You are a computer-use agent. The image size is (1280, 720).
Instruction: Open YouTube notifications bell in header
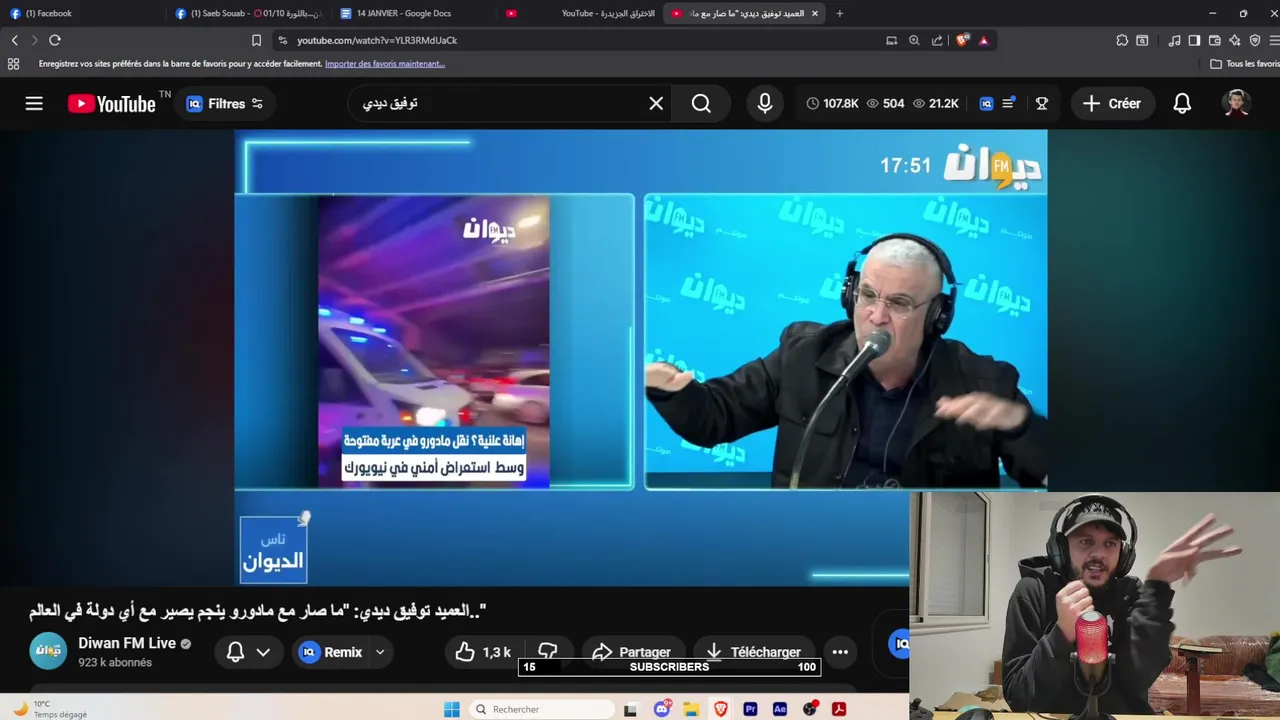tap(1182, 103)
